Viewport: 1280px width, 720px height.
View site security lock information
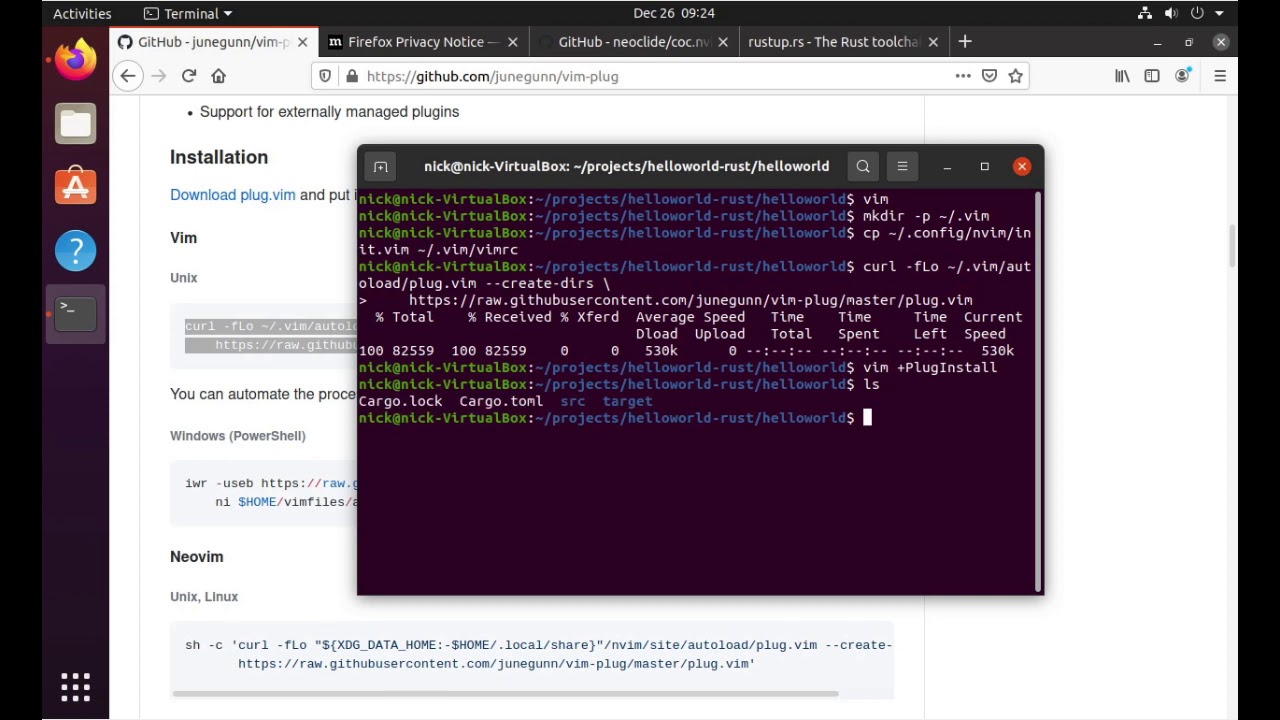click(x=351, y=76)
